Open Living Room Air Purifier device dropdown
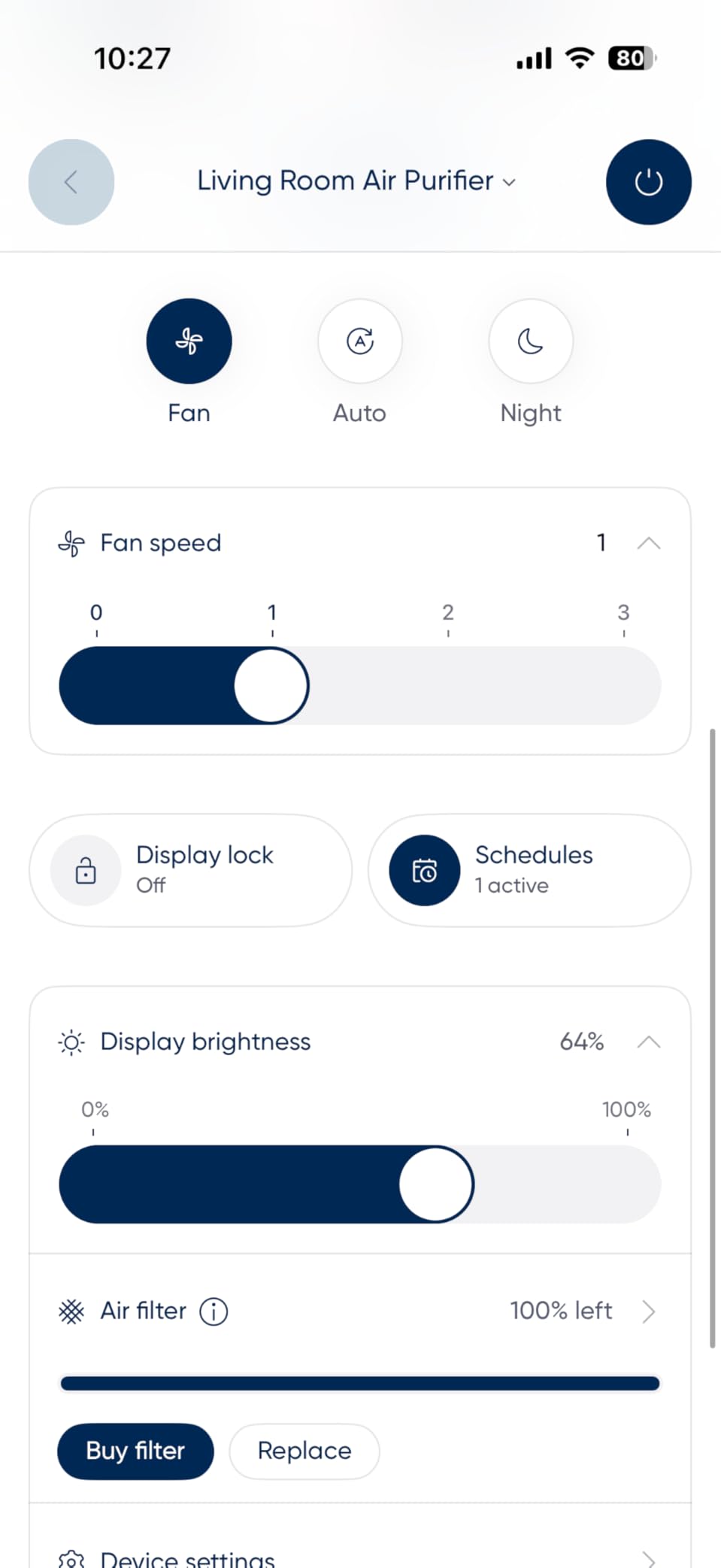This screenshot has height=1568, width=721. 356,181
